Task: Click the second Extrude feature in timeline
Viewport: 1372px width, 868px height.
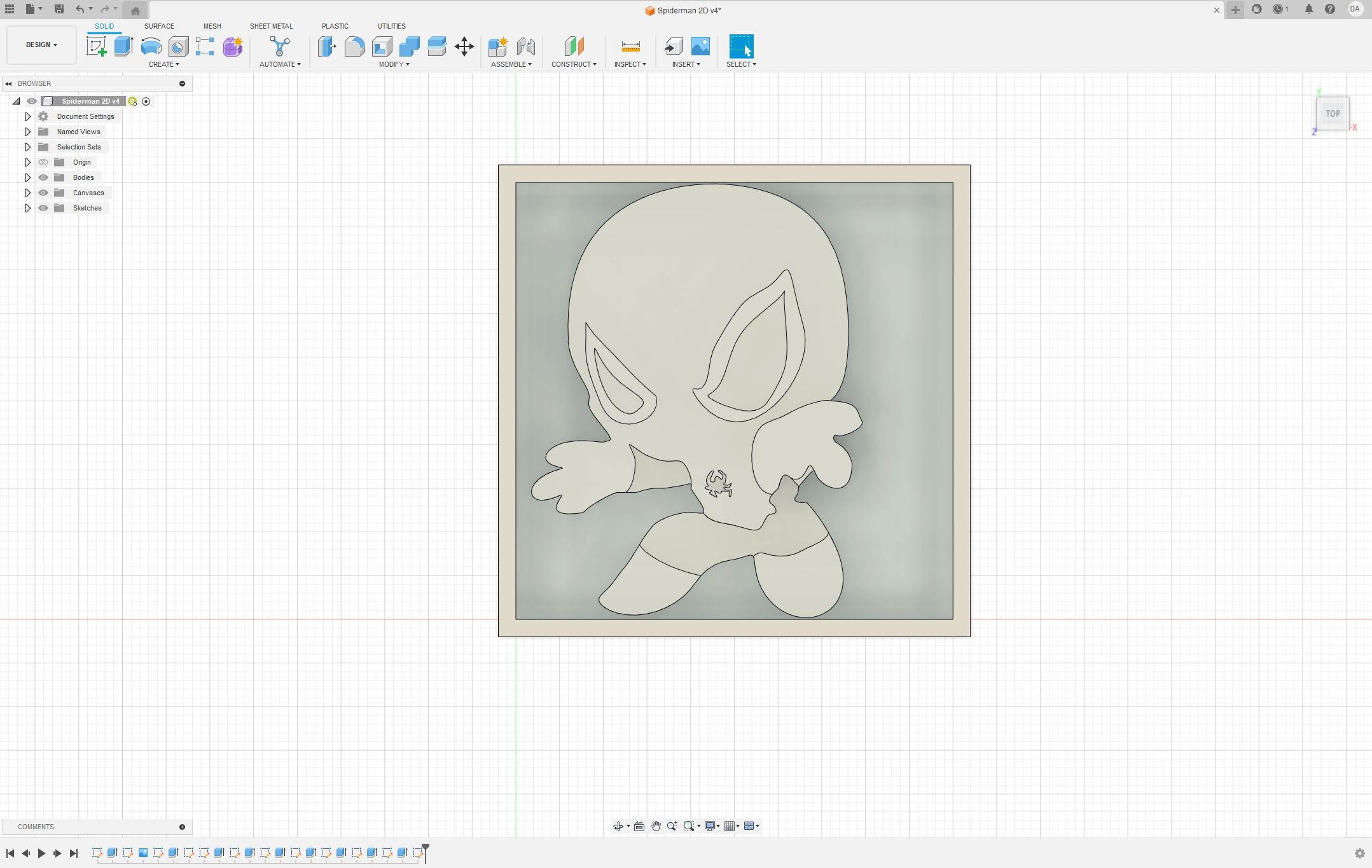Action: coord(173,853)
